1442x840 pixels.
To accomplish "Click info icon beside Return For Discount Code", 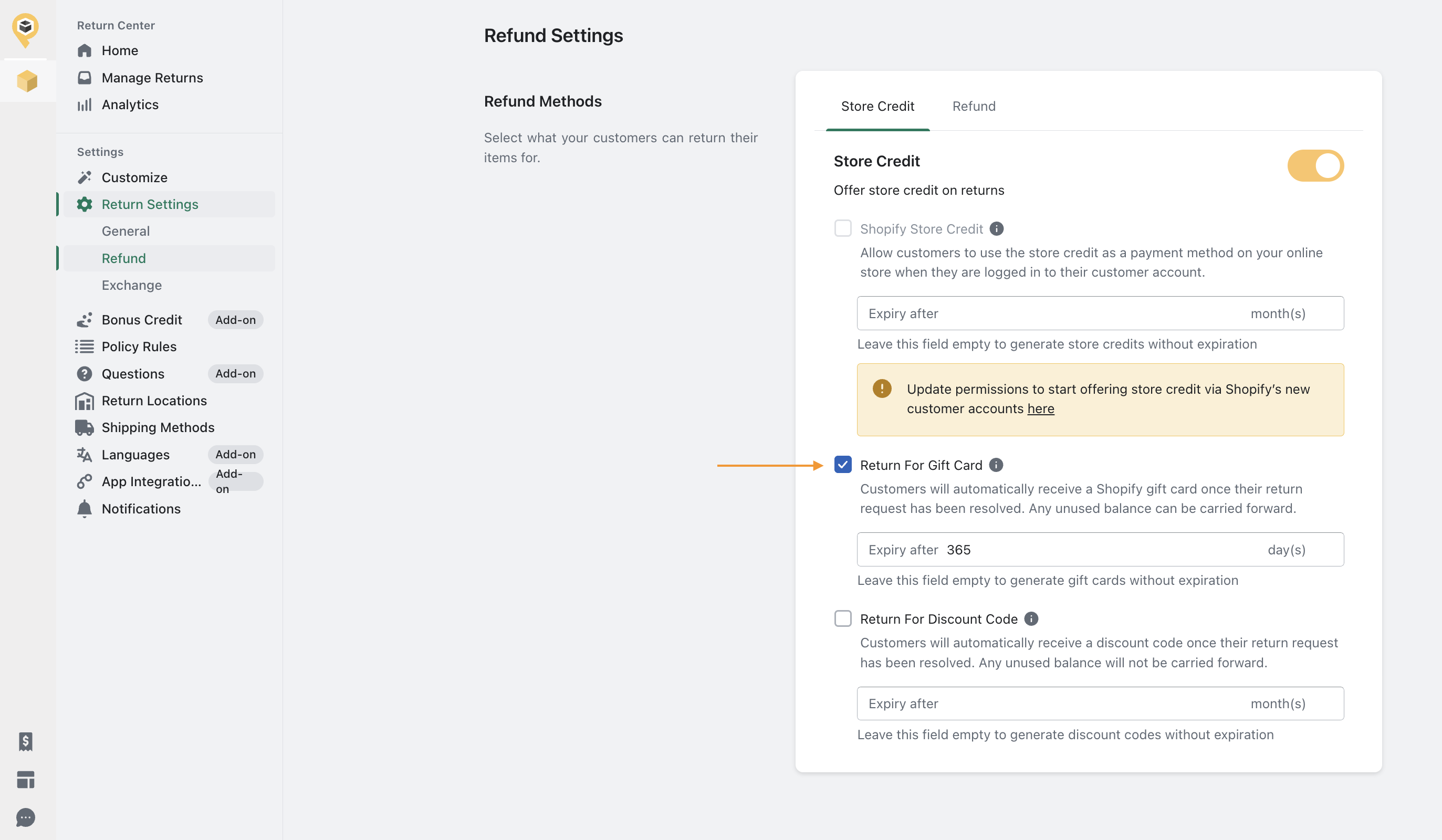I will (1031, 618).
